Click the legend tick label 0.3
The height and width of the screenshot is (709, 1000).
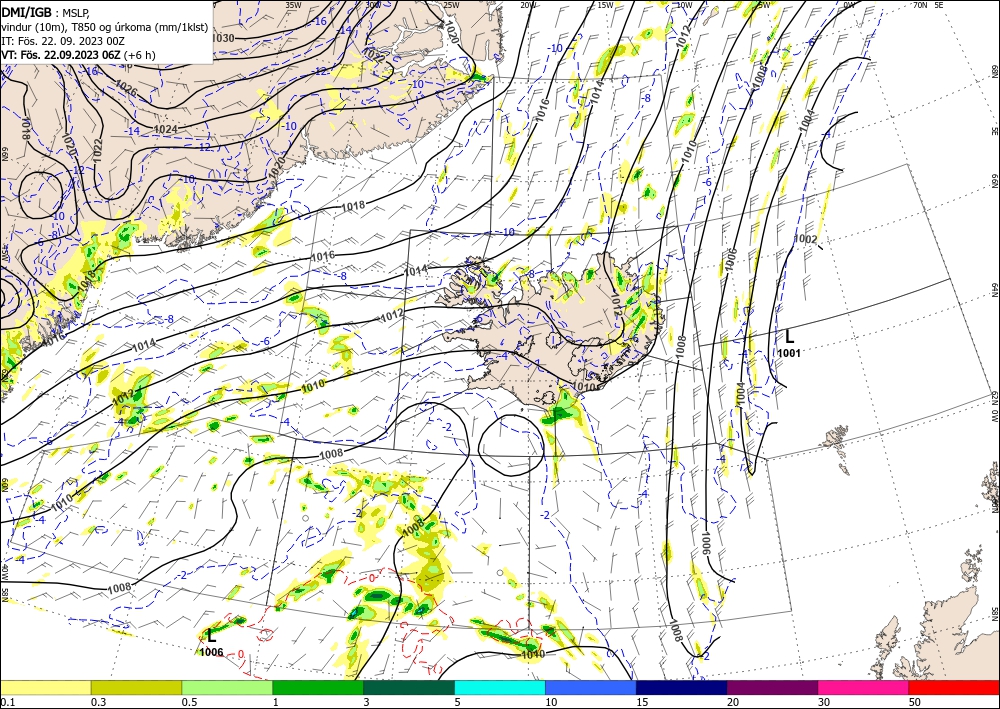point(98,702)
